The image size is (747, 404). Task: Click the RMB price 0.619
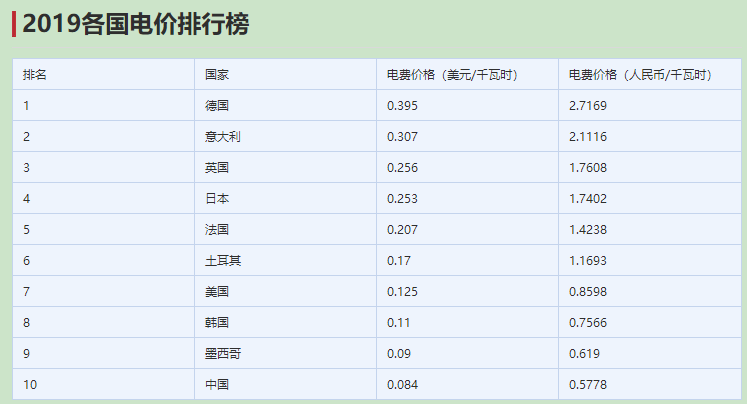click(x=584, y=354)
